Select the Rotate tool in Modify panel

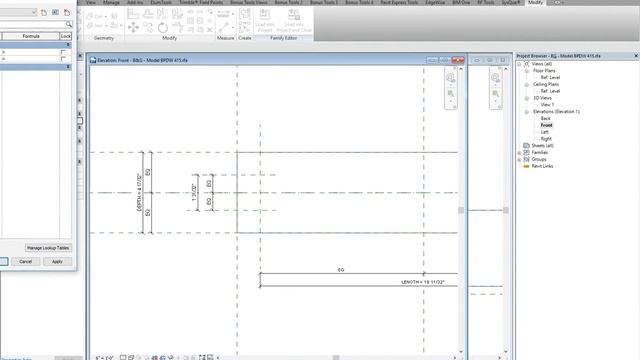(163, 28)
